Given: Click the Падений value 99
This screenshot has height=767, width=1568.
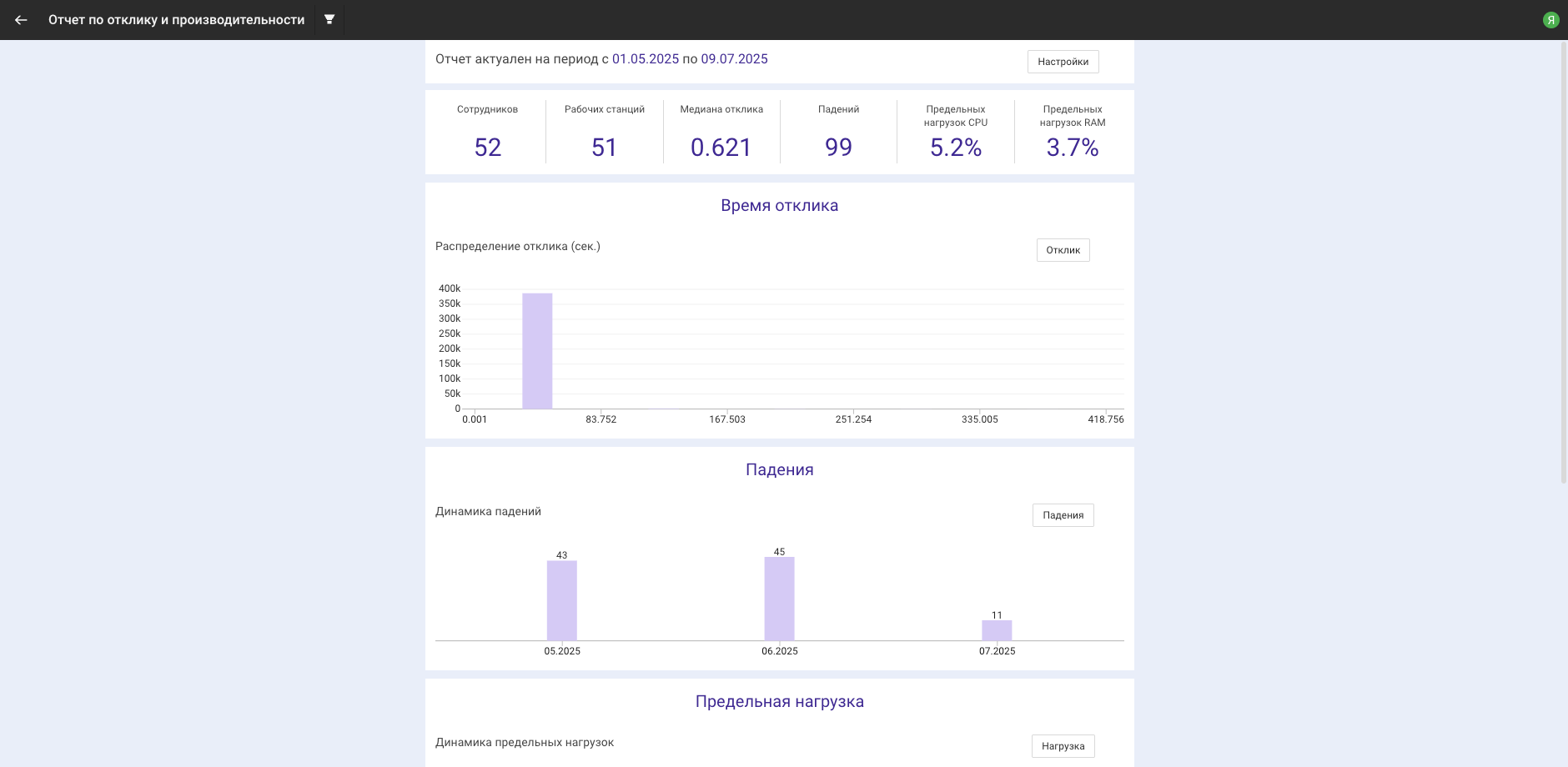Looking at the screenshot, I should click(838, 148).
